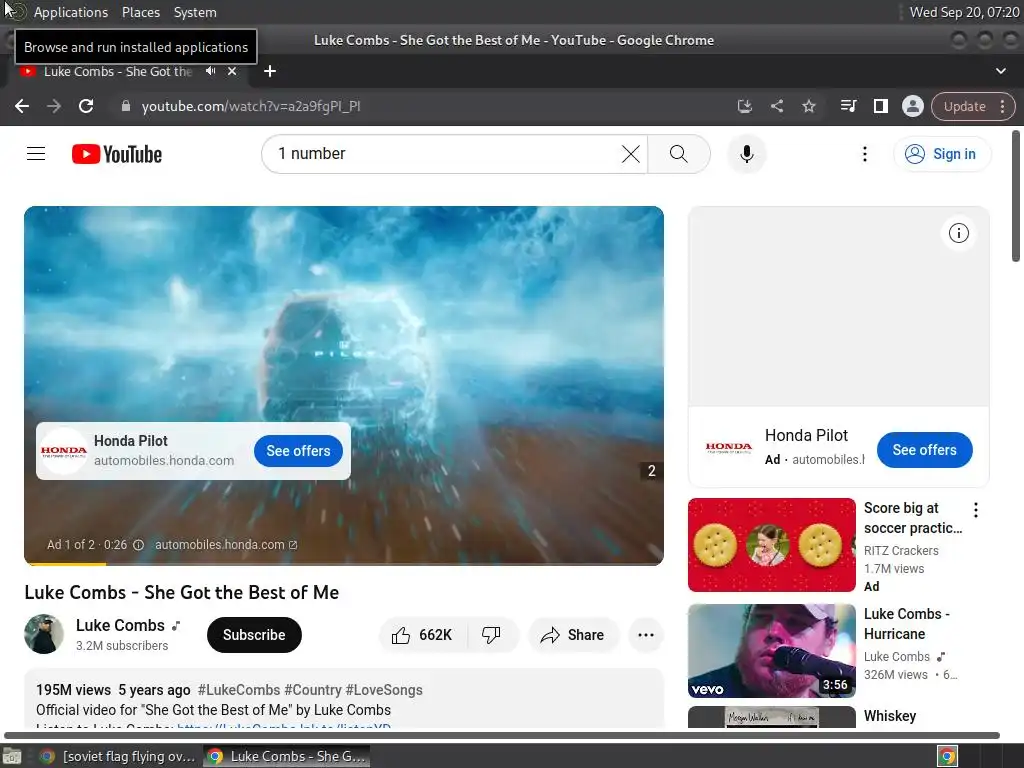1024x768 pixels.
Task: Click the ad info icon near 0:26
Action: (x=138, y=545)
